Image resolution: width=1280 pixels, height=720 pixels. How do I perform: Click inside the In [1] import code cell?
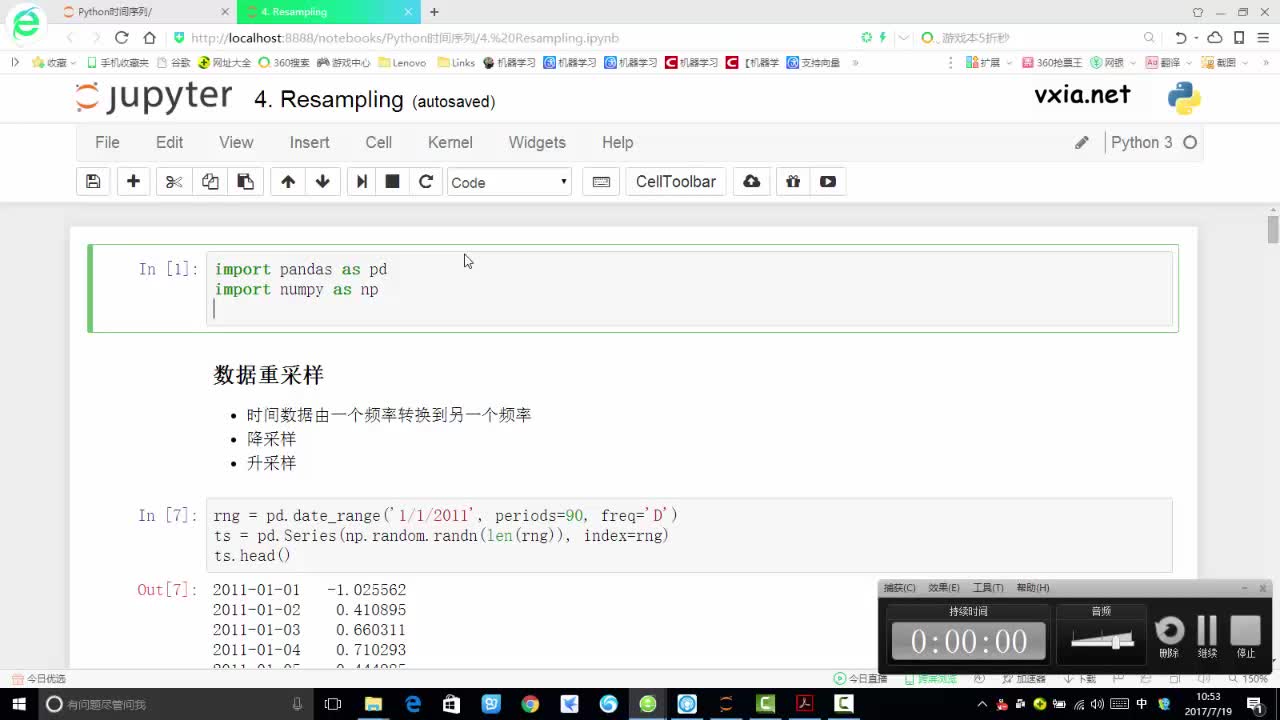[689, 289]
